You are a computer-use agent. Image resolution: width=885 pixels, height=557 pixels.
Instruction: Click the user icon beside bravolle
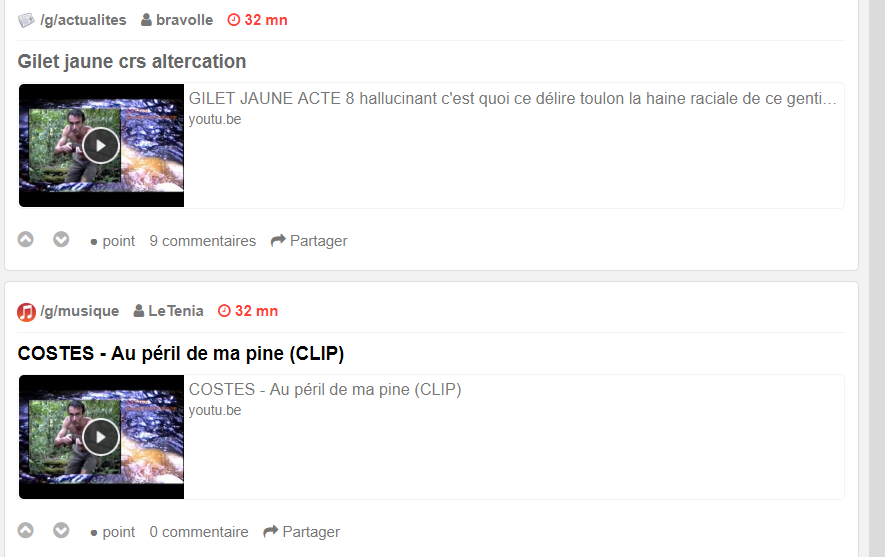coord(146,20)
